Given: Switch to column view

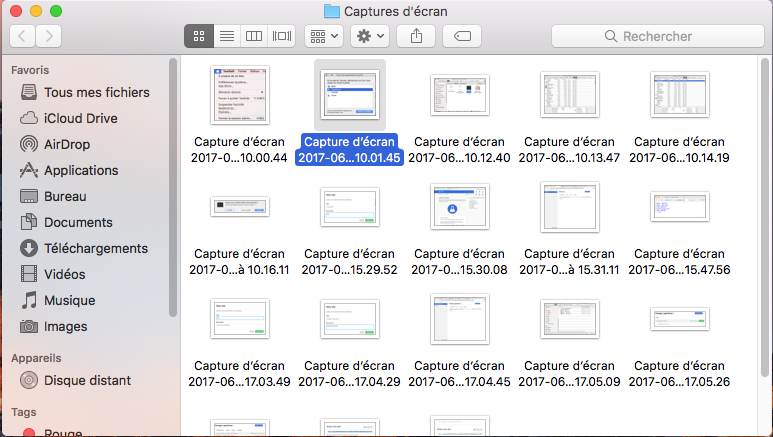Looking at the screenshot, I should (x=254, y=36).
